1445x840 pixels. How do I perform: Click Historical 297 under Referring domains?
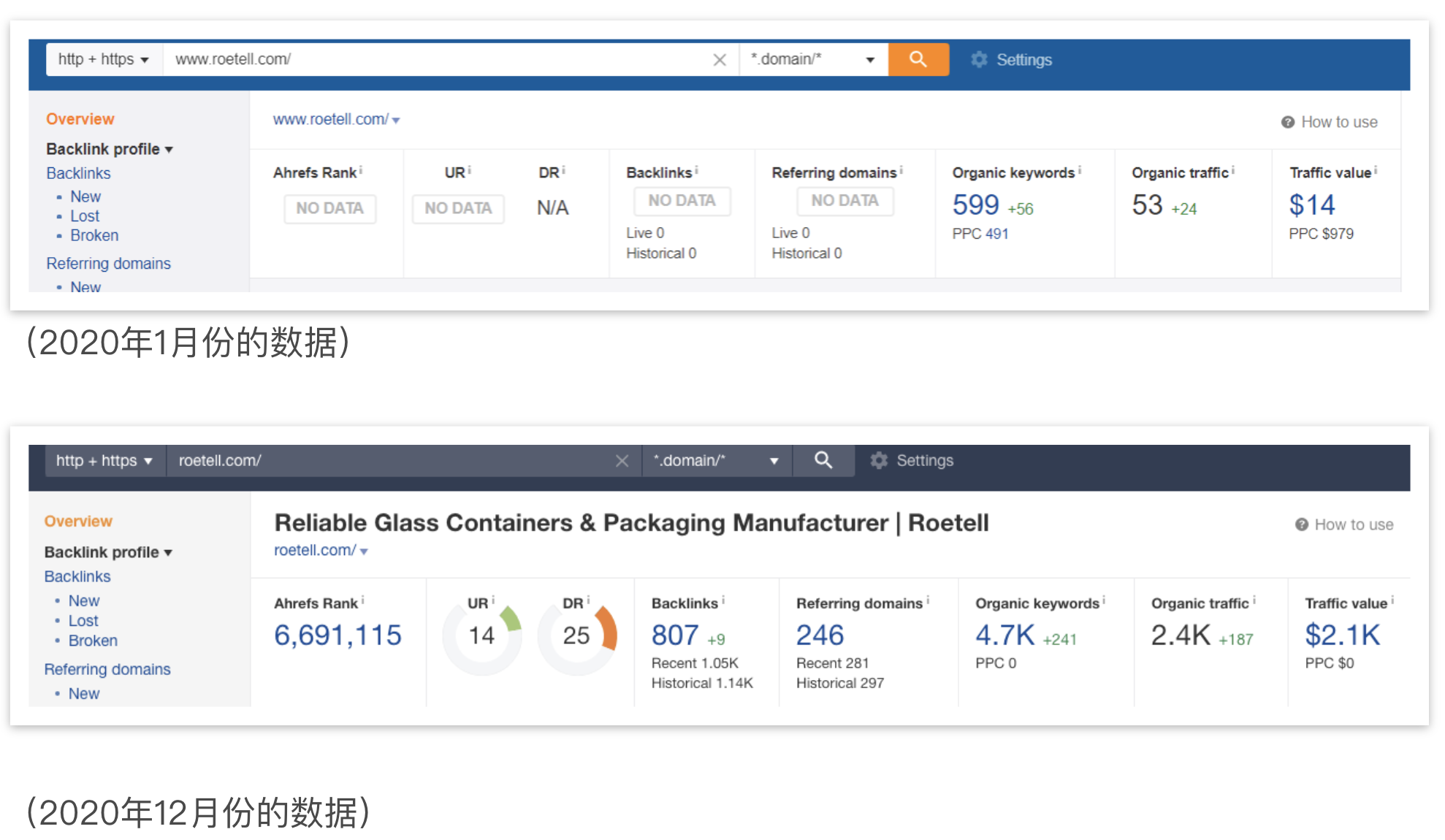pos(840,683)
